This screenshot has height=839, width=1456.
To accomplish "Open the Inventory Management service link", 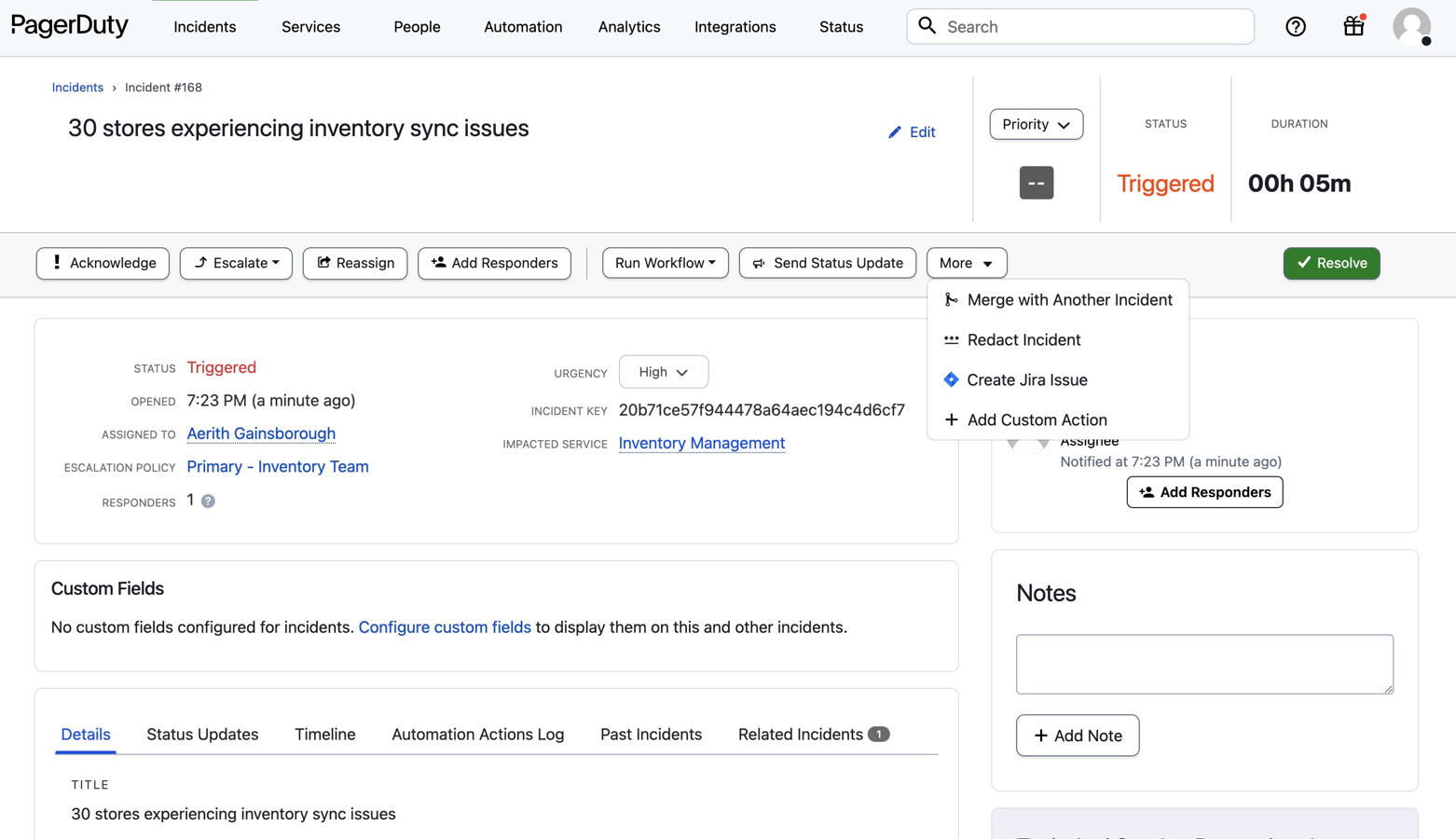I will 701,444.
